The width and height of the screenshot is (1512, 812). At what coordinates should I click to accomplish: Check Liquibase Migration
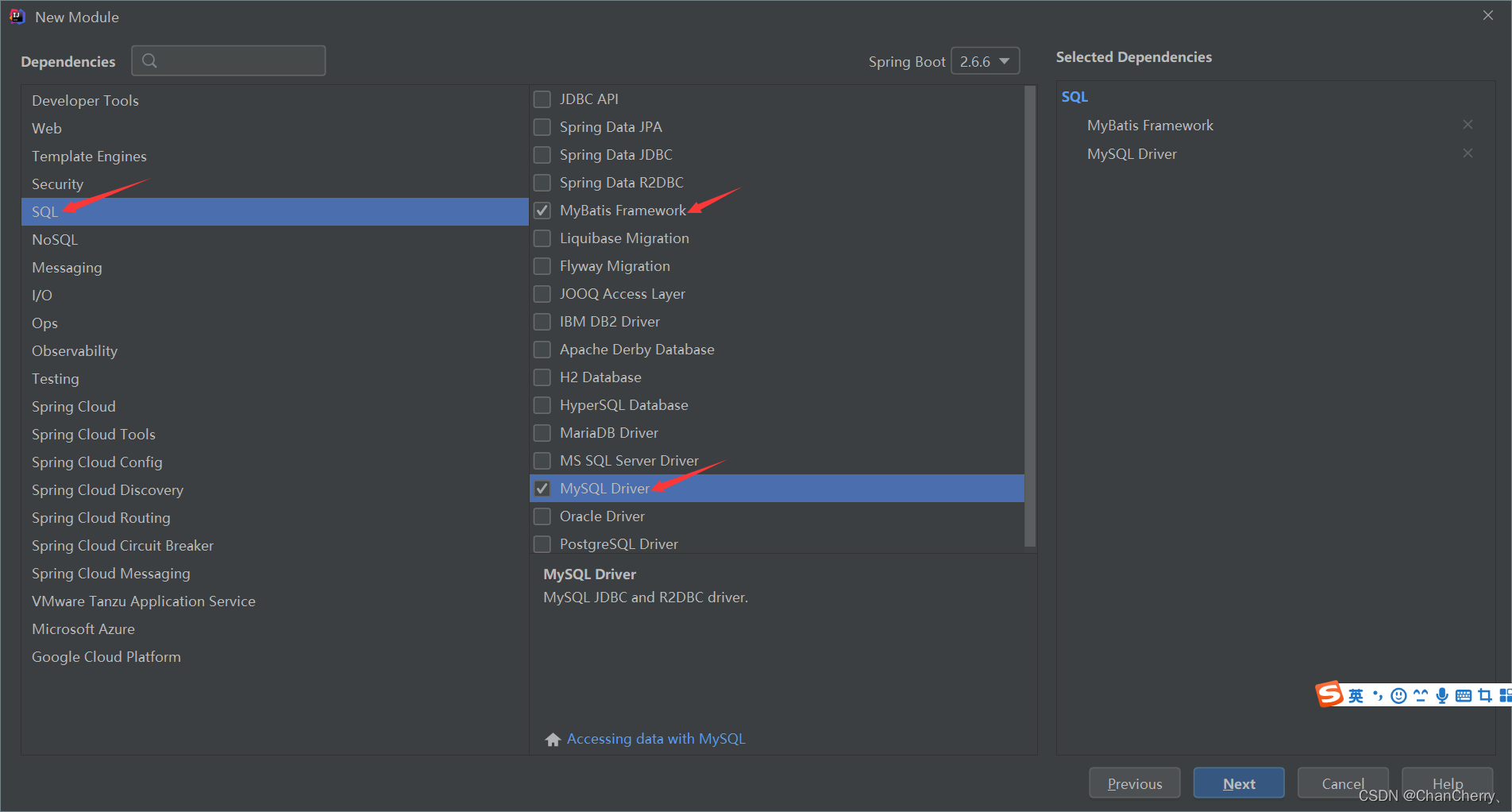pyautogui.click(x=542, y=238)
